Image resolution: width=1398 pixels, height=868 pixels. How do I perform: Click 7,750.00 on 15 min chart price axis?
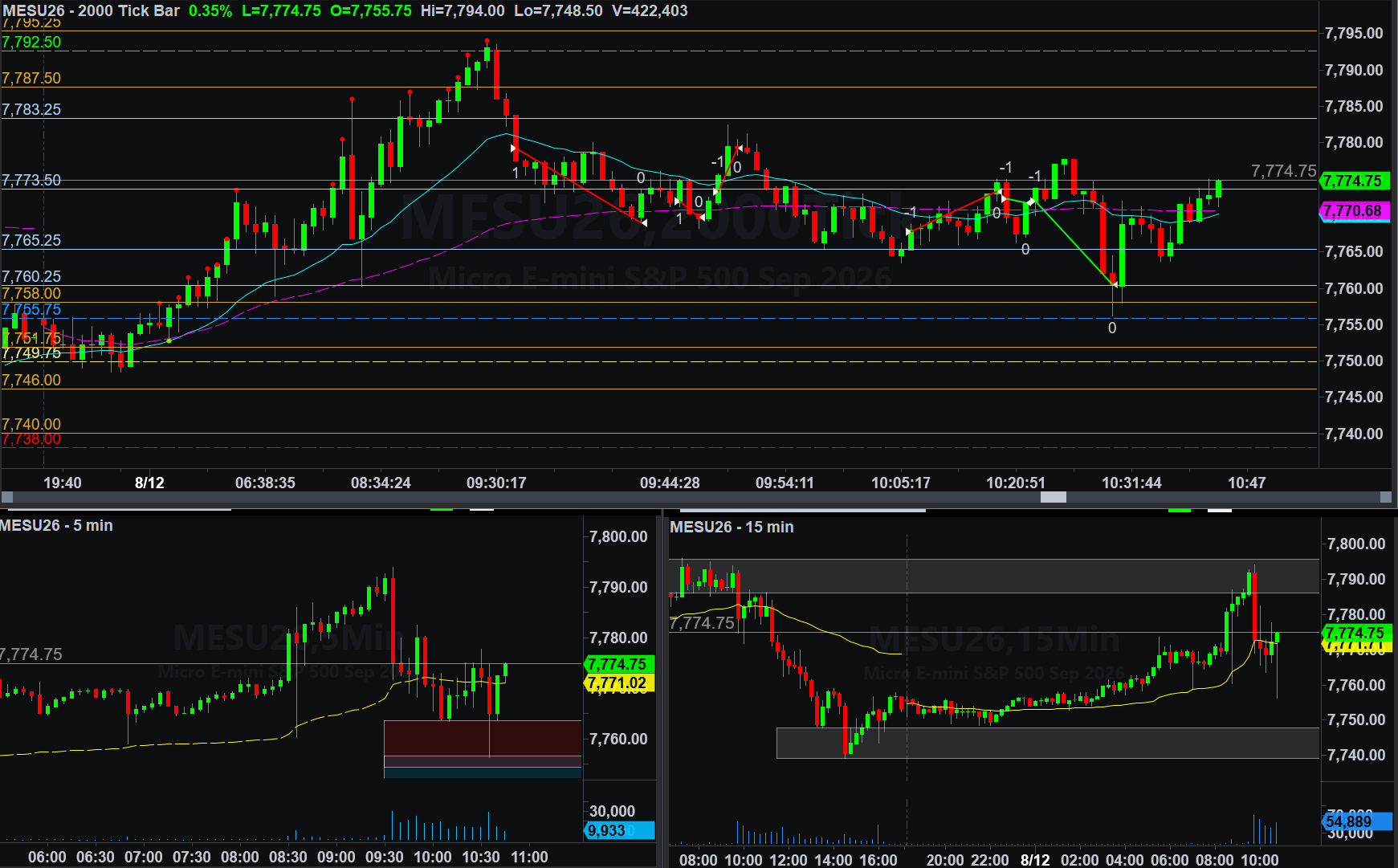1356,719
